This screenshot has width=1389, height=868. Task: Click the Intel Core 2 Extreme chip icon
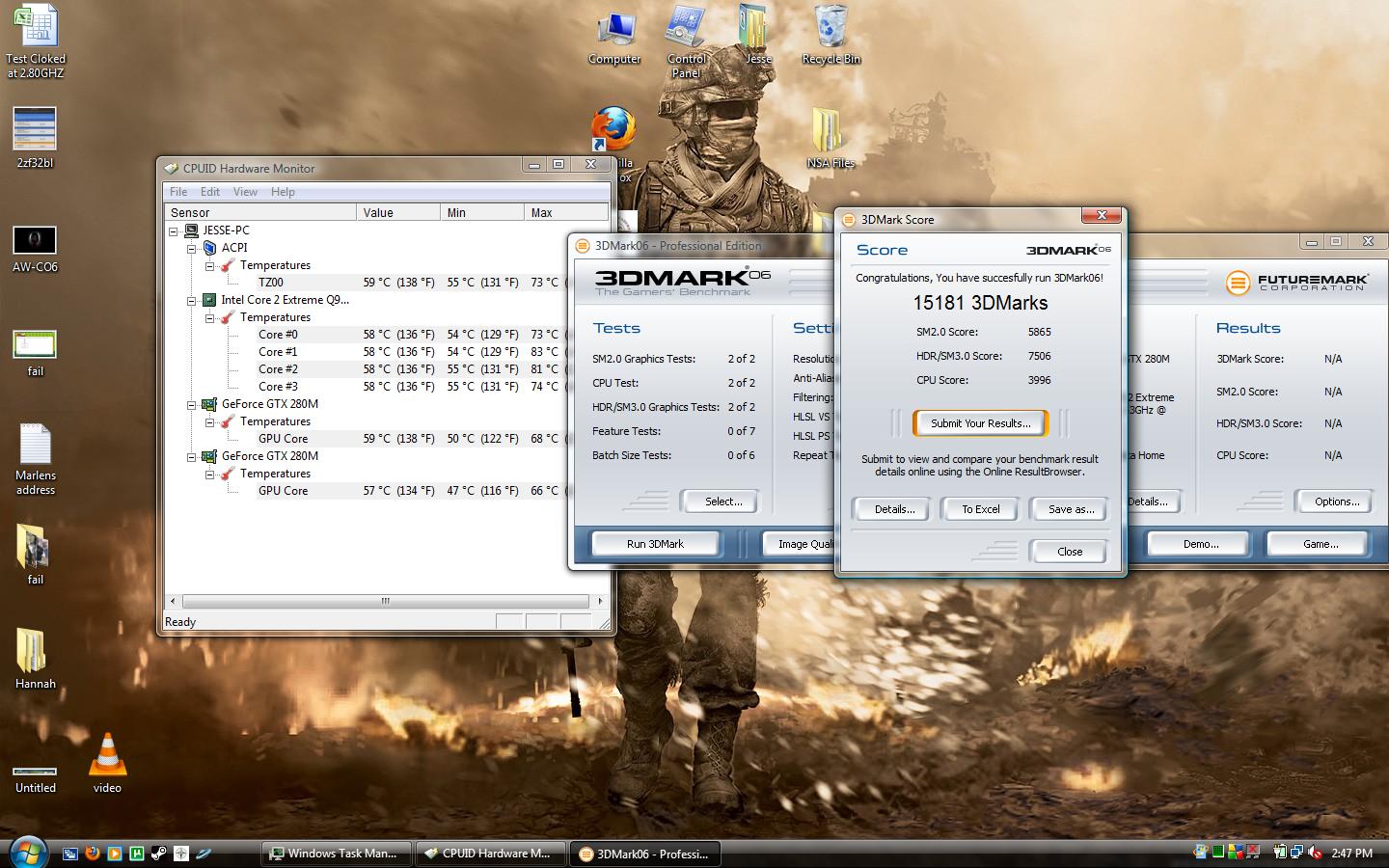pyautogui.click(x=209, y=300)
